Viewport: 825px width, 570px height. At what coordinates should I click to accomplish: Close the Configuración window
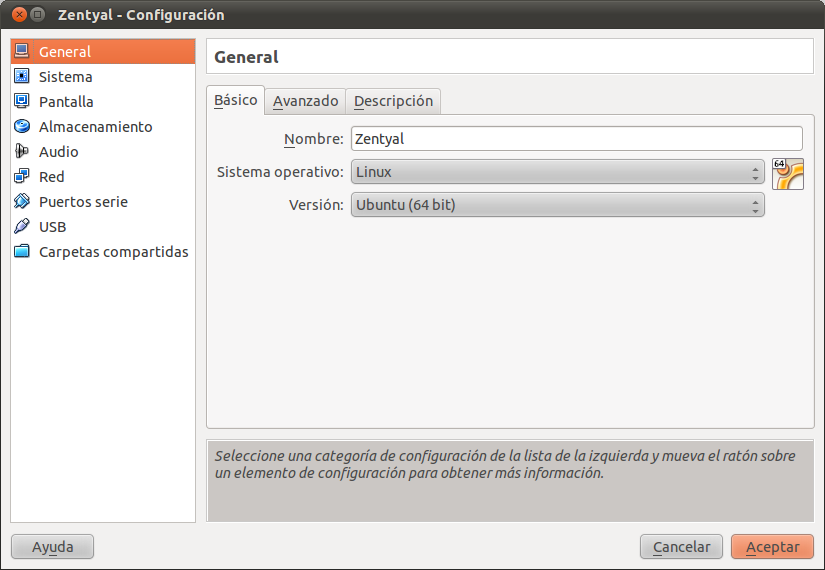(x=18, y=15)
